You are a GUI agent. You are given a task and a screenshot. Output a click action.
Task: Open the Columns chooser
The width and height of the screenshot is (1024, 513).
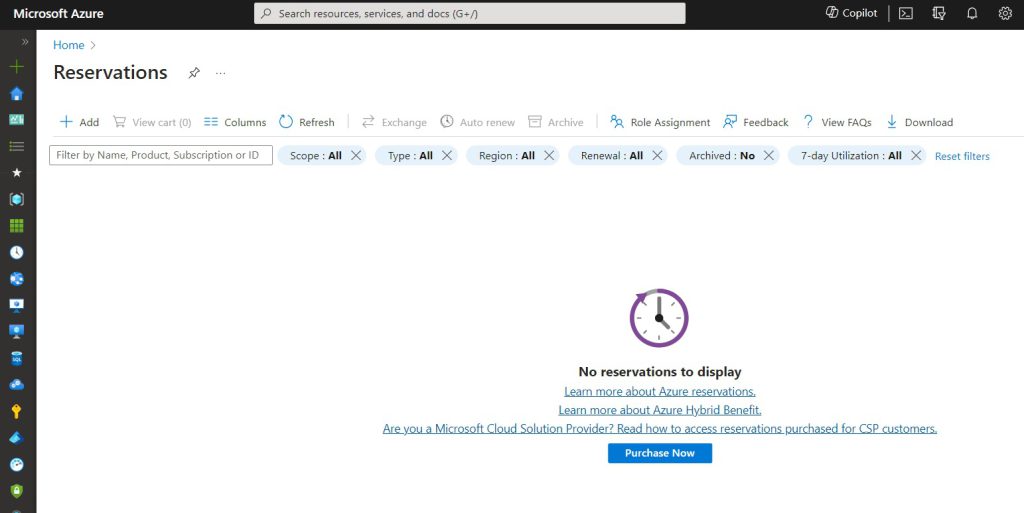tap(235, 122)
